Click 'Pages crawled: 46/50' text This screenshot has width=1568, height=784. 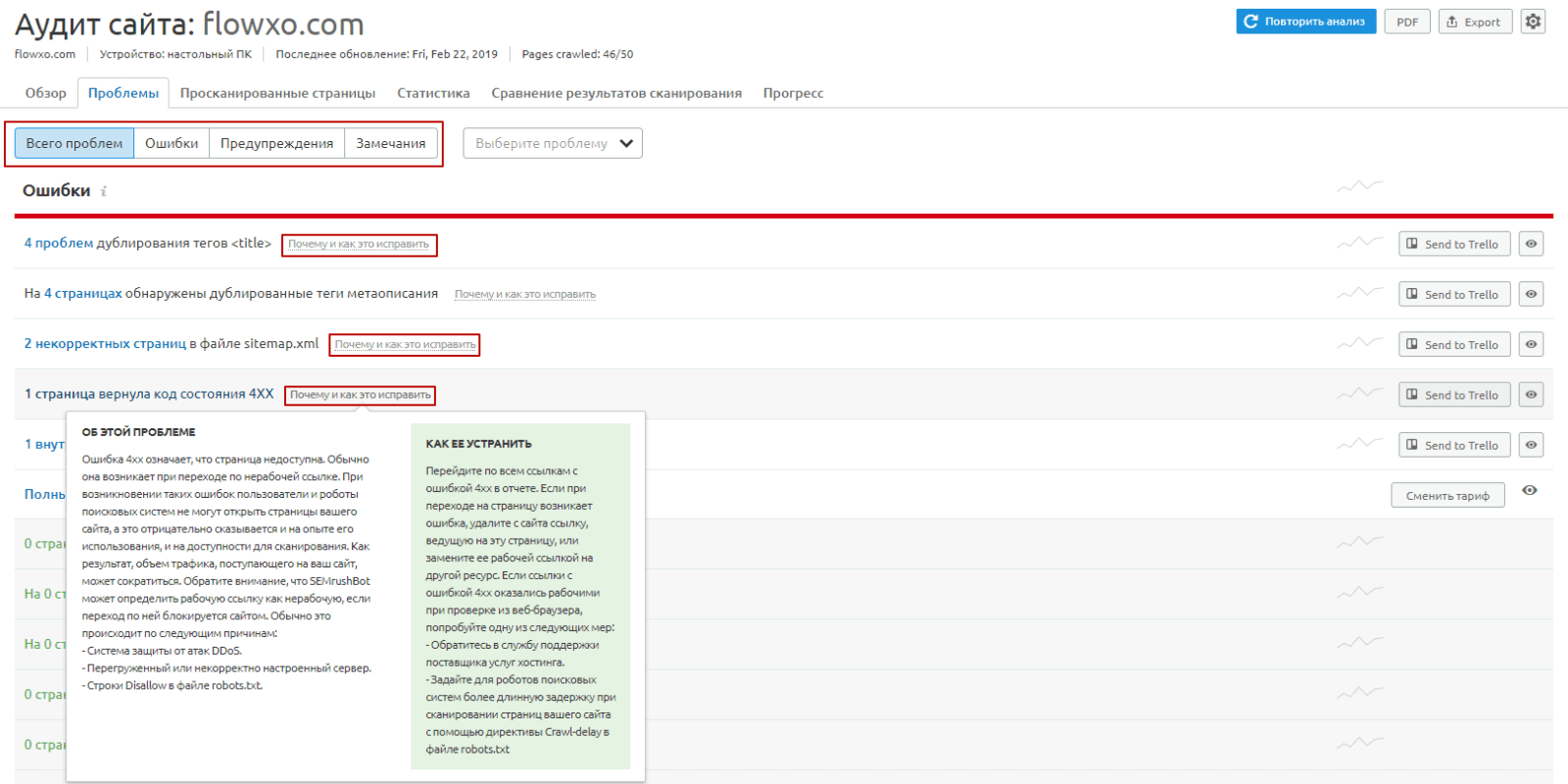pos(577,54)
